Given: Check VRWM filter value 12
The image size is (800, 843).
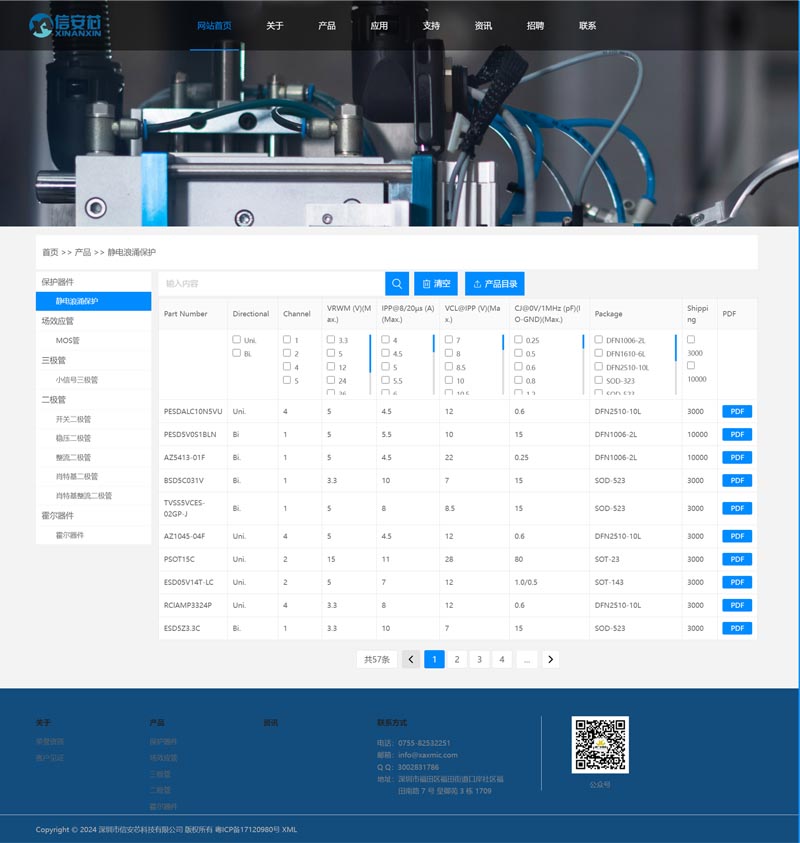Looking at the screenshot, I should pyautogui.click(x=331, y=366).
